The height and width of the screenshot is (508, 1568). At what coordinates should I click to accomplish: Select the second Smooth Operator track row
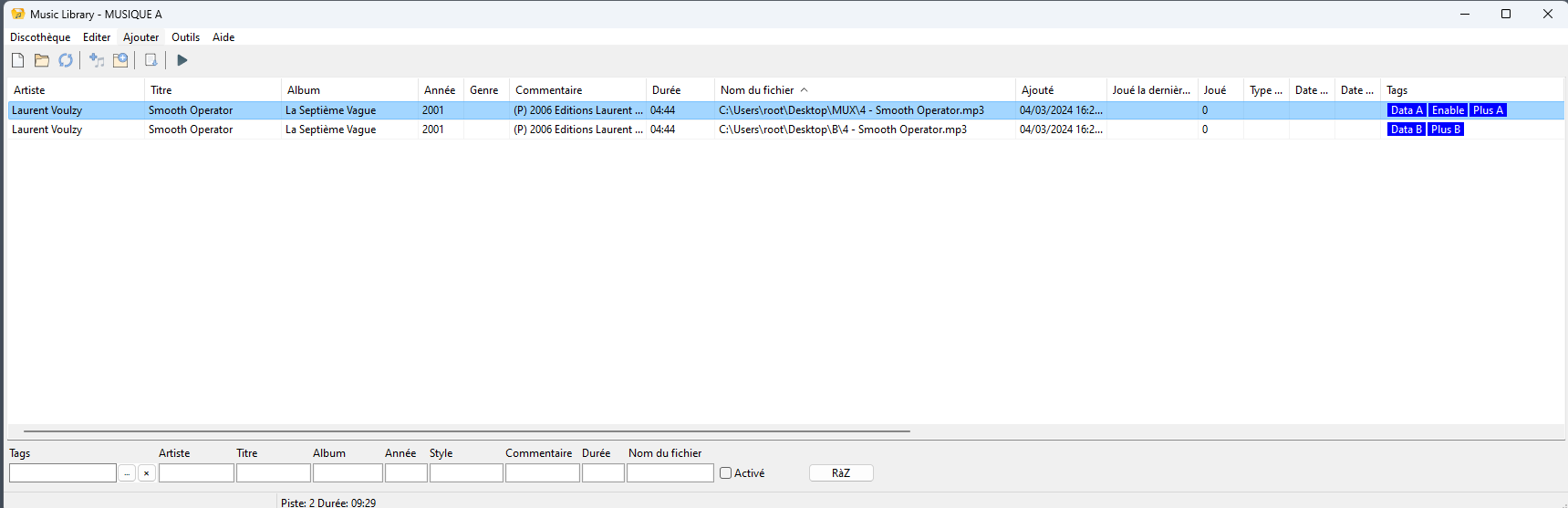(x=365, y=130)
